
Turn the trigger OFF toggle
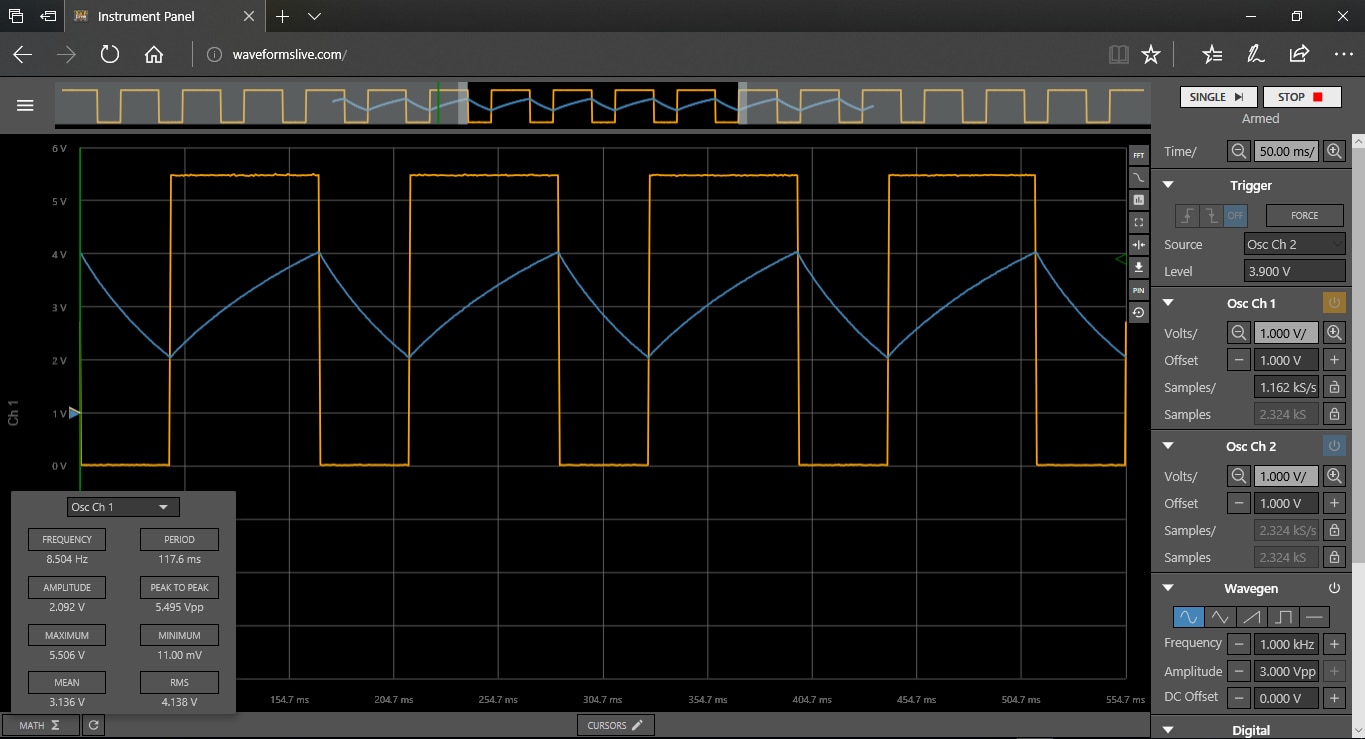(x=1236, y=215)
